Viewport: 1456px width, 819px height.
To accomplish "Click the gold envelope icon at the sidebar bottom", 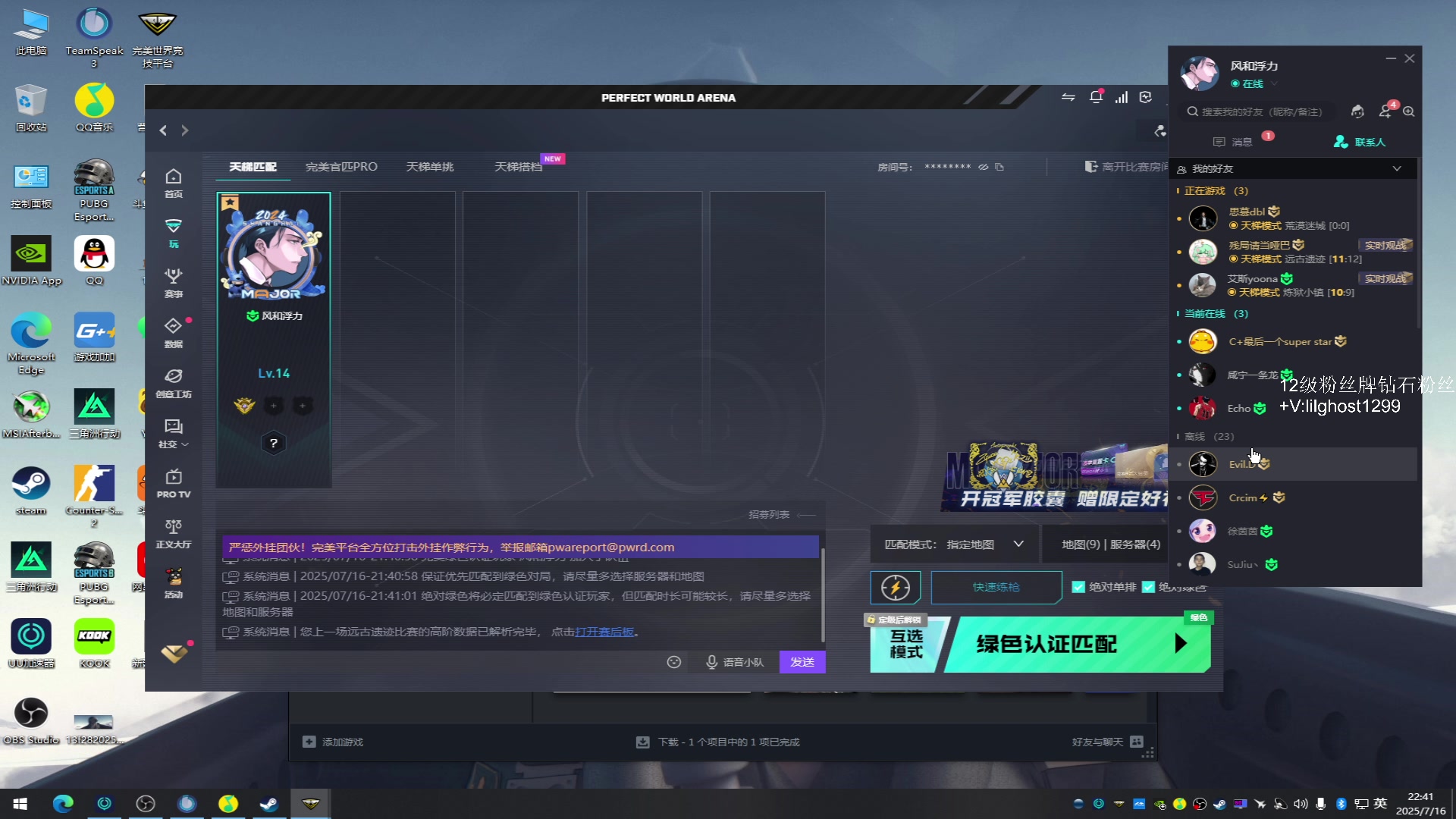I will [174, 653].
